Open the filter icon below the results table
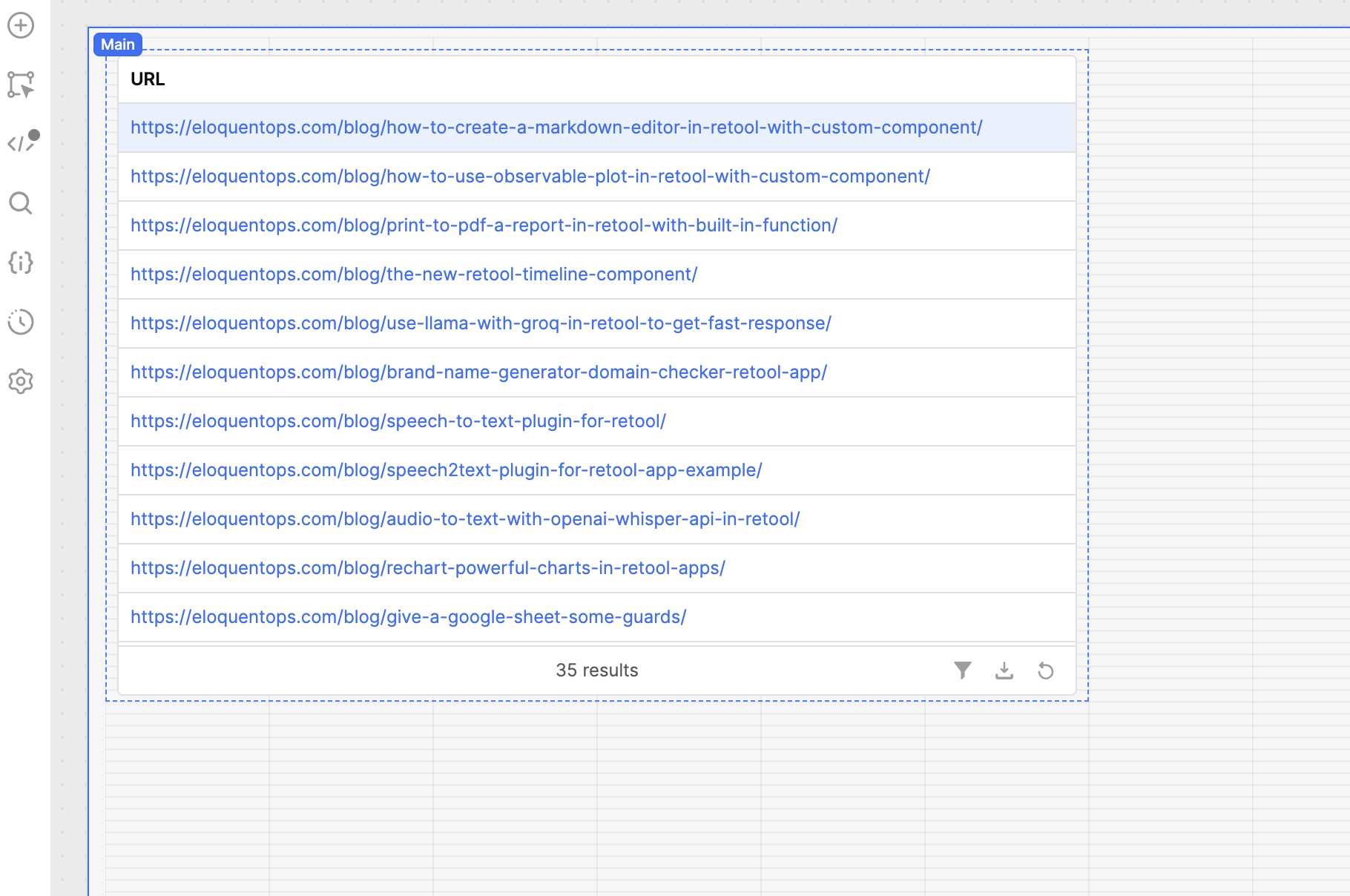This screenshot has height=896, width=1350. [963, 670]
